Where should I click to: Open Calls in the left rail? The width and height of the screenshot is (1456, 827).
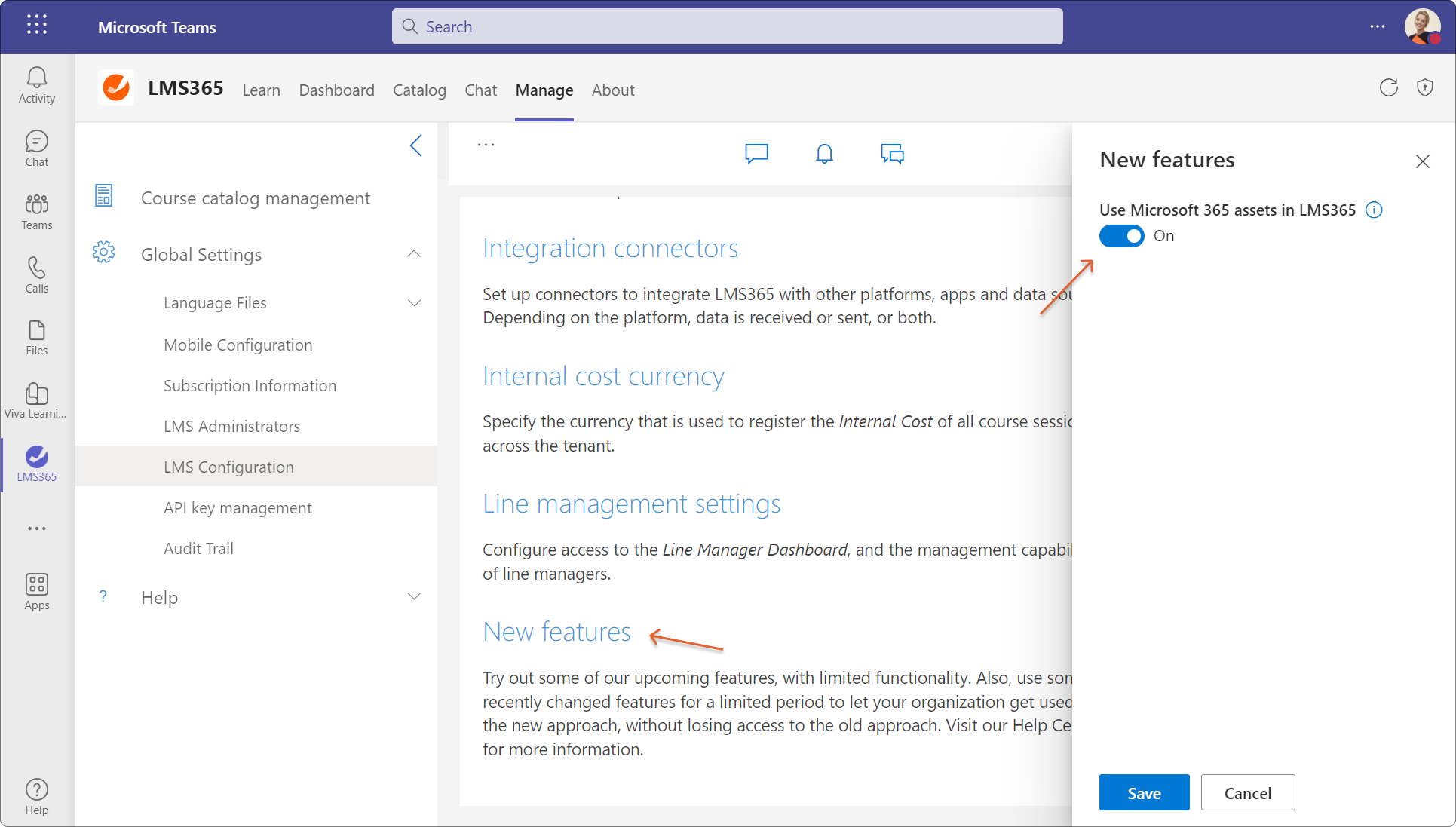(37, 275)
